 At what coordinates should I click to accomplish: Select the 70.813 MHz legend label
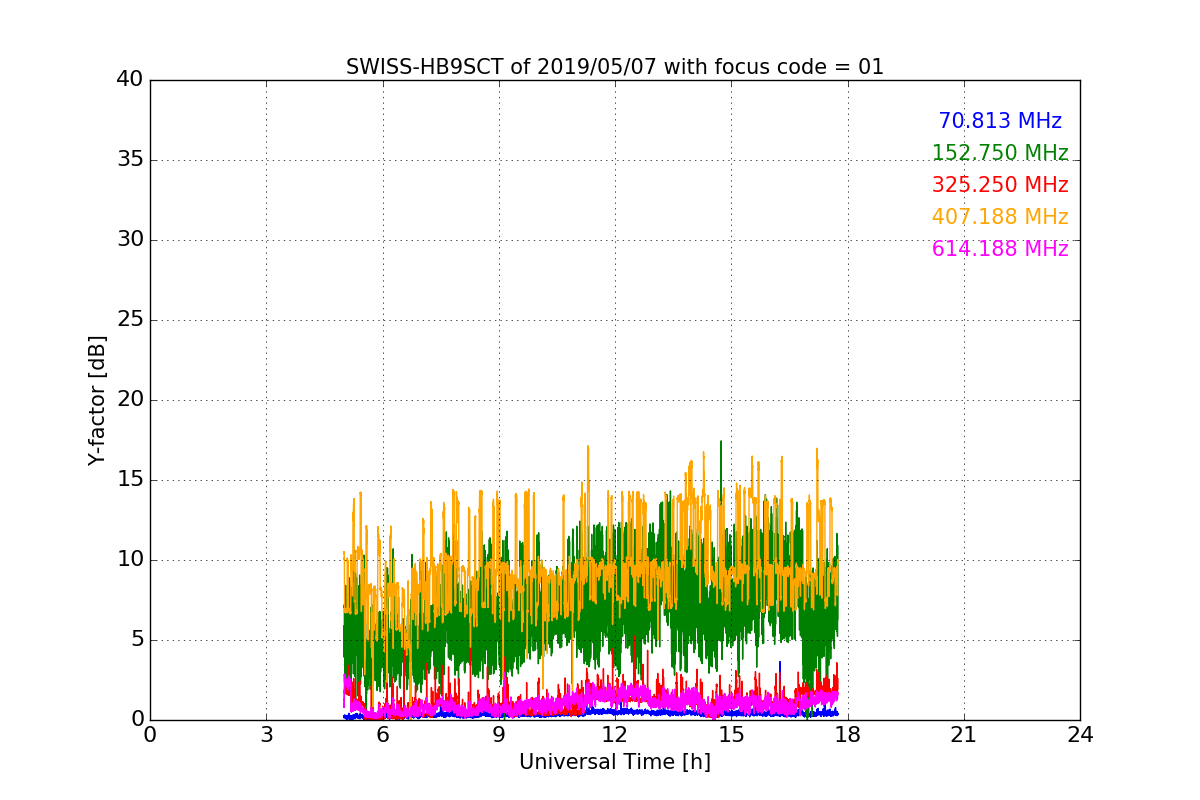[x=1000, y=121]
